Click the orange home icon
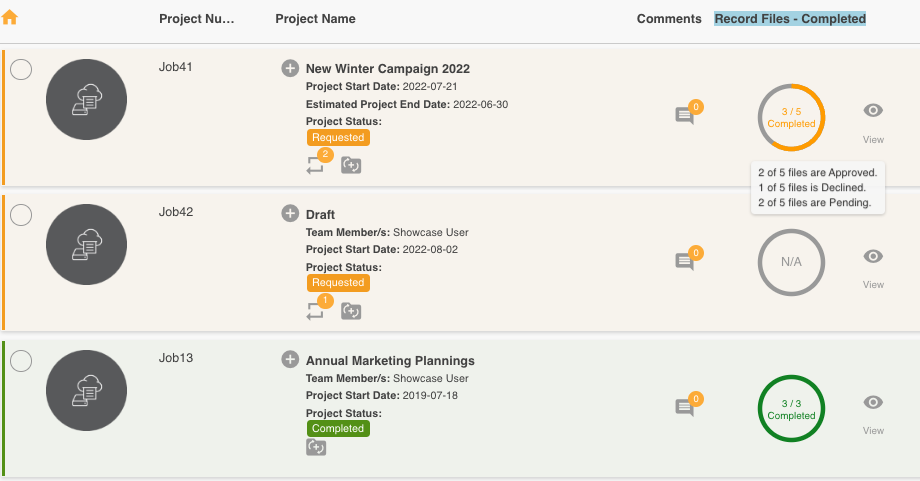The height and width of the screenshot is (481, 920). [11, 17]
